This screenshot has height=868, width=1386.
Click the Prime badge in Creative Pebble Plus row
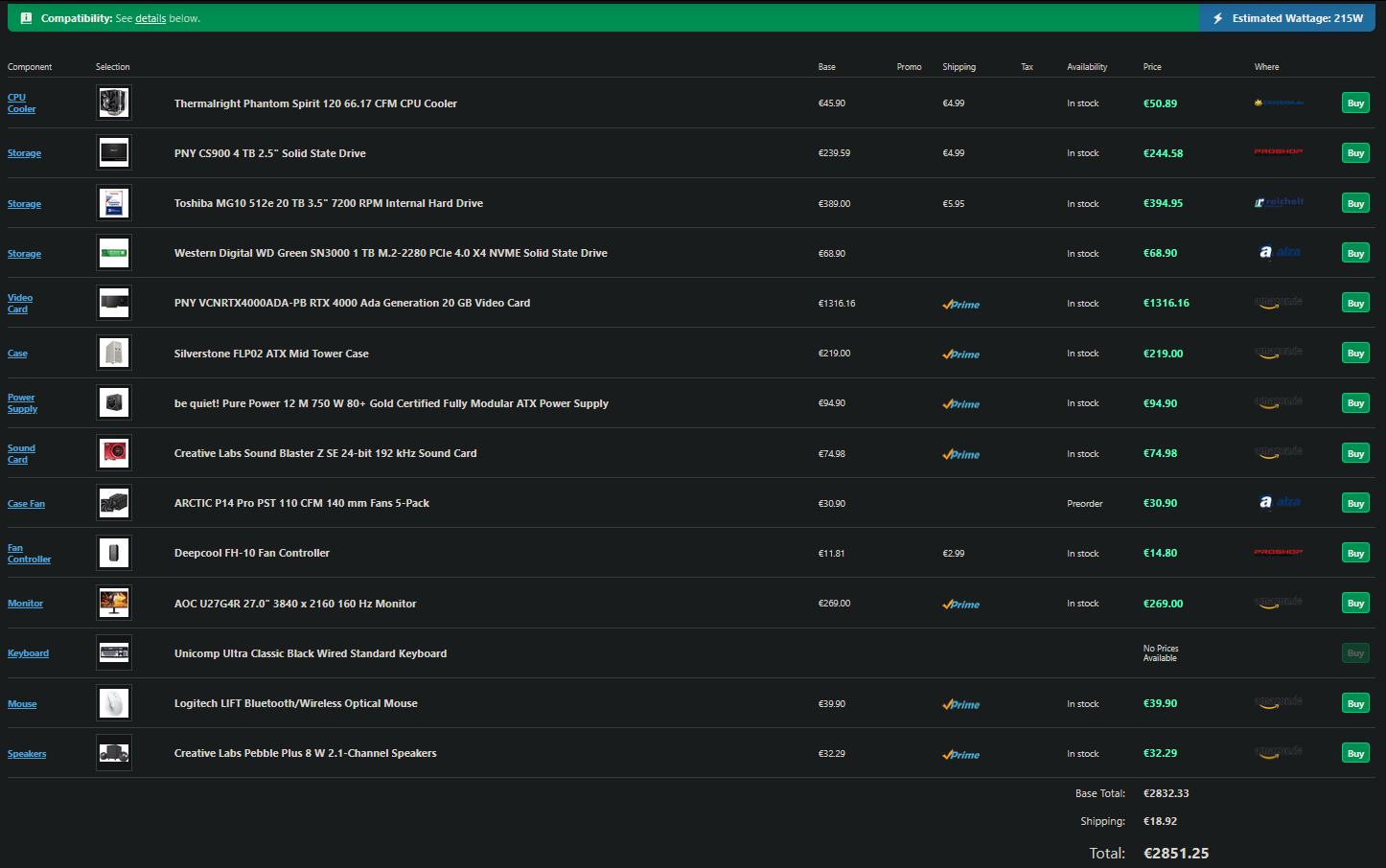tap(961, 754)
